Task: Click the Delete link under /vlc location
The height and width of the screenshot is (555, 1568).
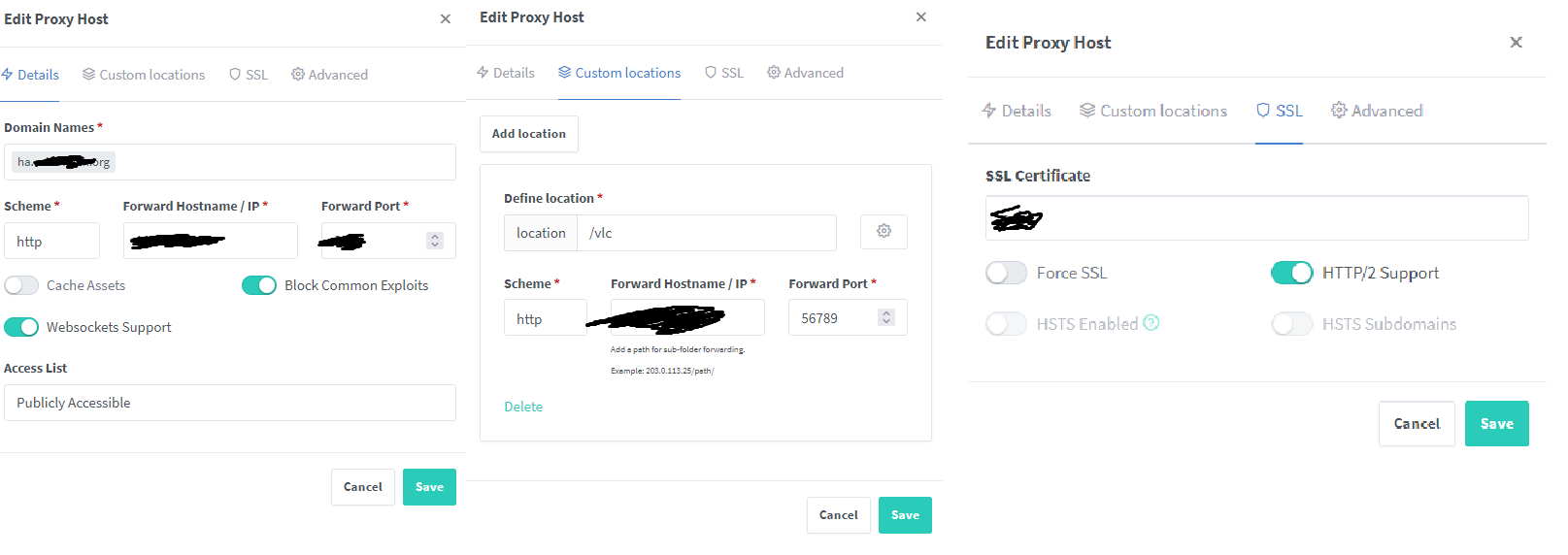Action: tap(523, 407)
